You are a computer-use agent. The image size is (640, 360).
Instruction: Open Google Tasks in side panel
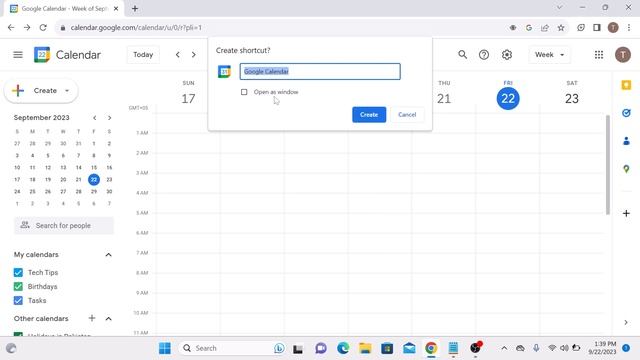click(x=626, y=113)
